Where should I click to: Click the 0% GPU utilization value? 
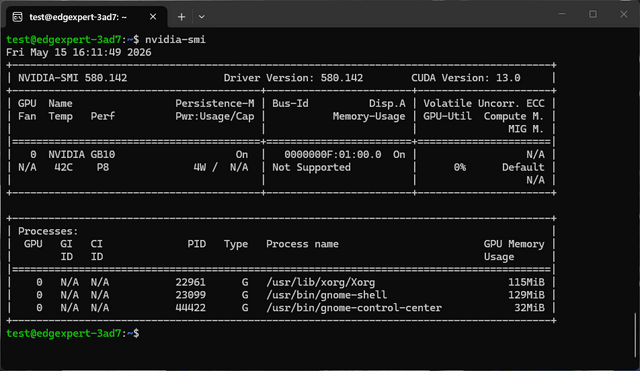click(x=460, y=167)
